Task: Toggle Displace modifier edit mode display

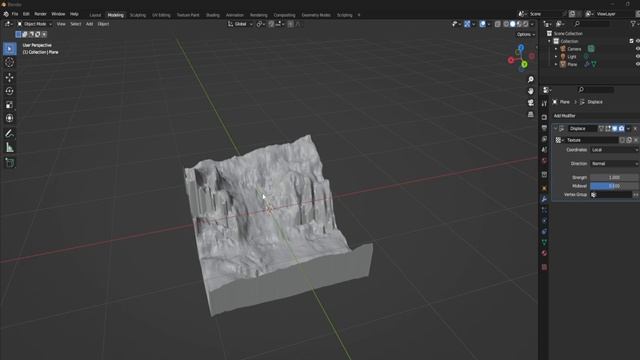Action: pos(608,129)
